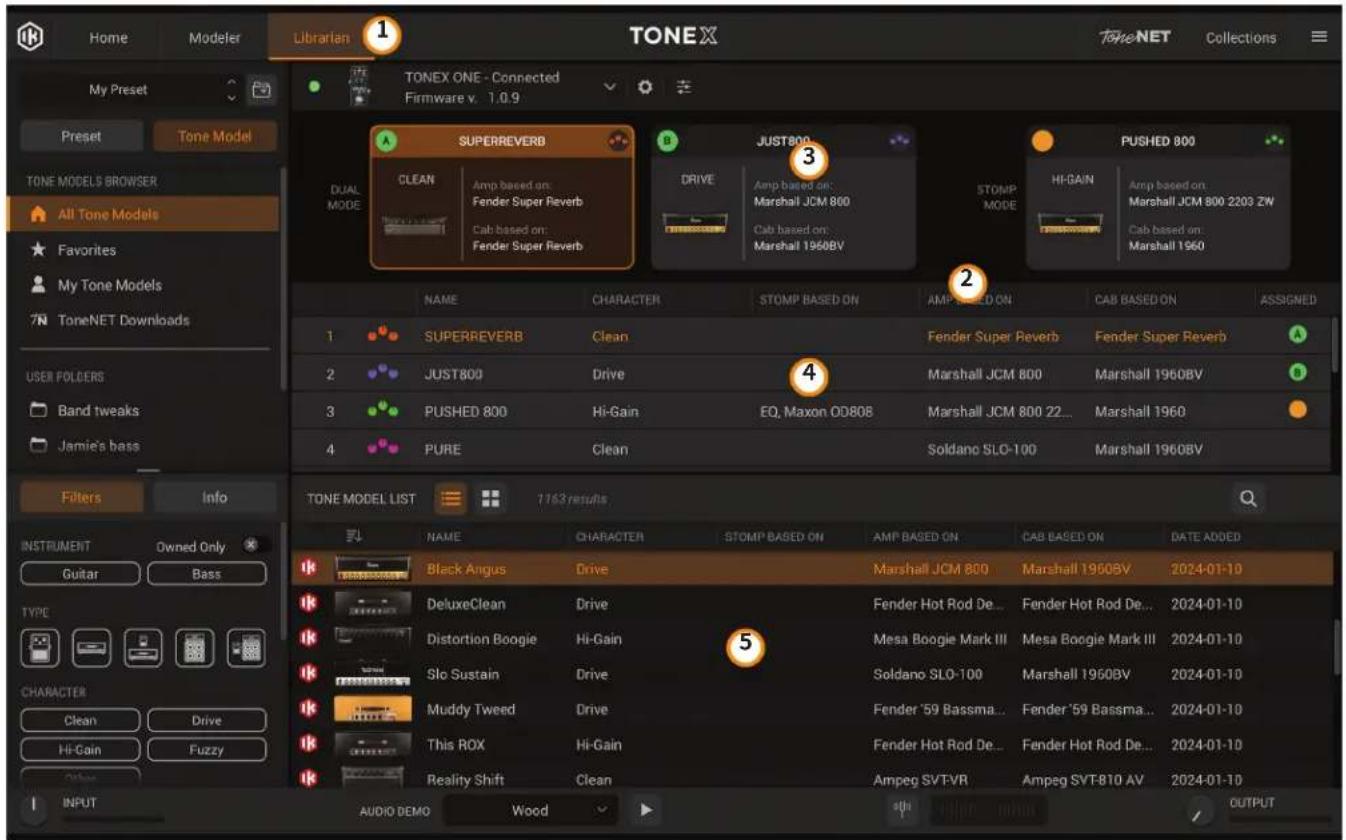The height and width of the screenshot is (840, 1346).
Task: Click the tuner icon in bottom bar
Action: pos(901,810)
